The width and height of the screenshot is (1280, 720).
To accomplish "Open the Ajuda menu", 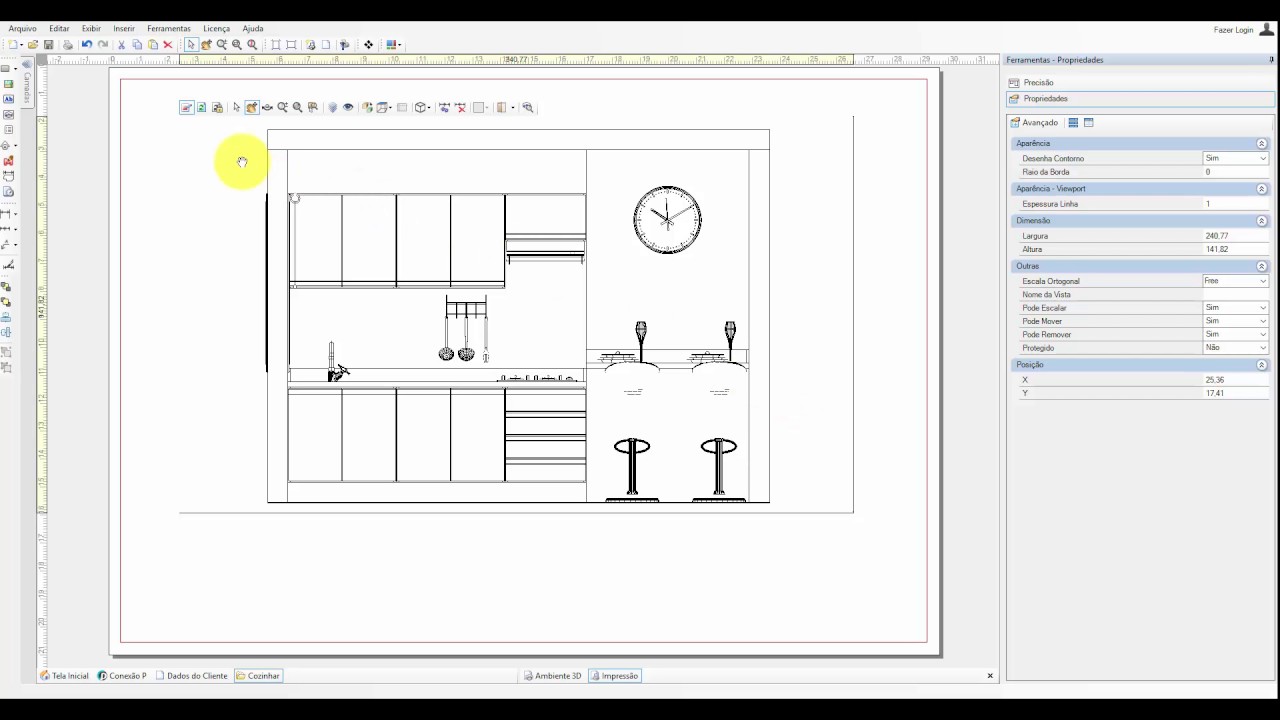I will click(x=253, y=29).
